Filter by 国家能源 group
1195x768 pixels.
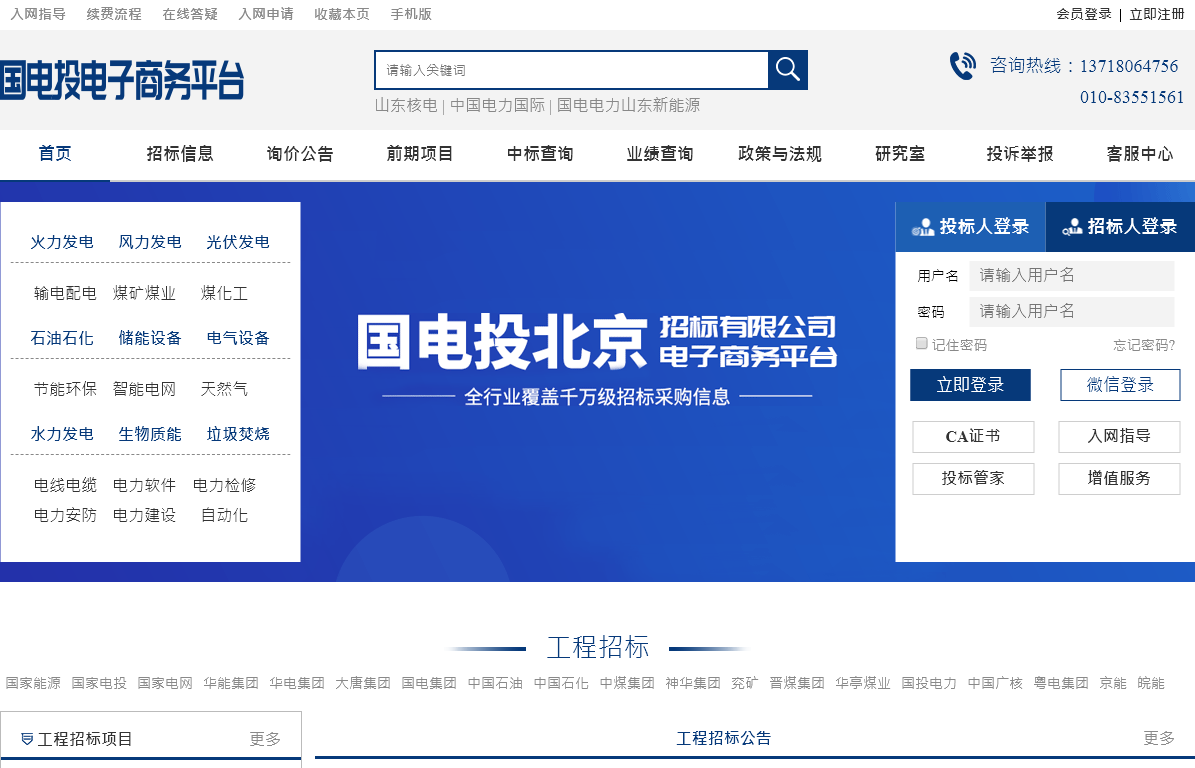coord(33,683)
